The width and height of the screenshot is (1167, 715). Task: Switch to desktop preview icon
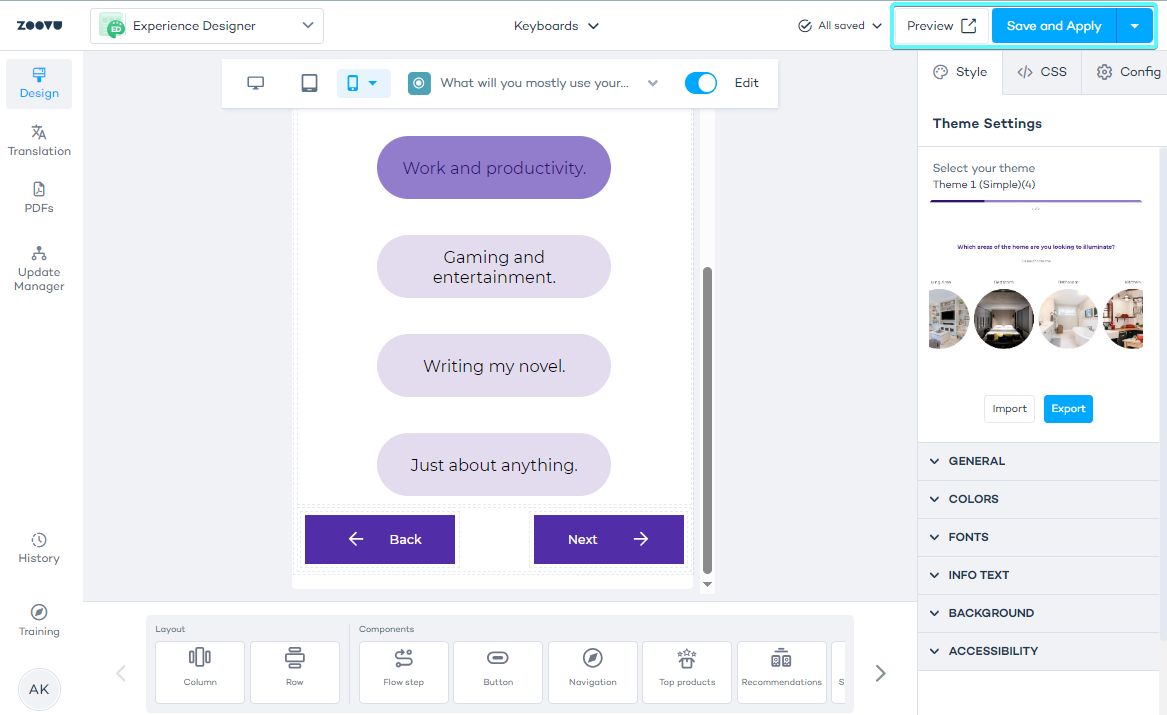point(256,83)
